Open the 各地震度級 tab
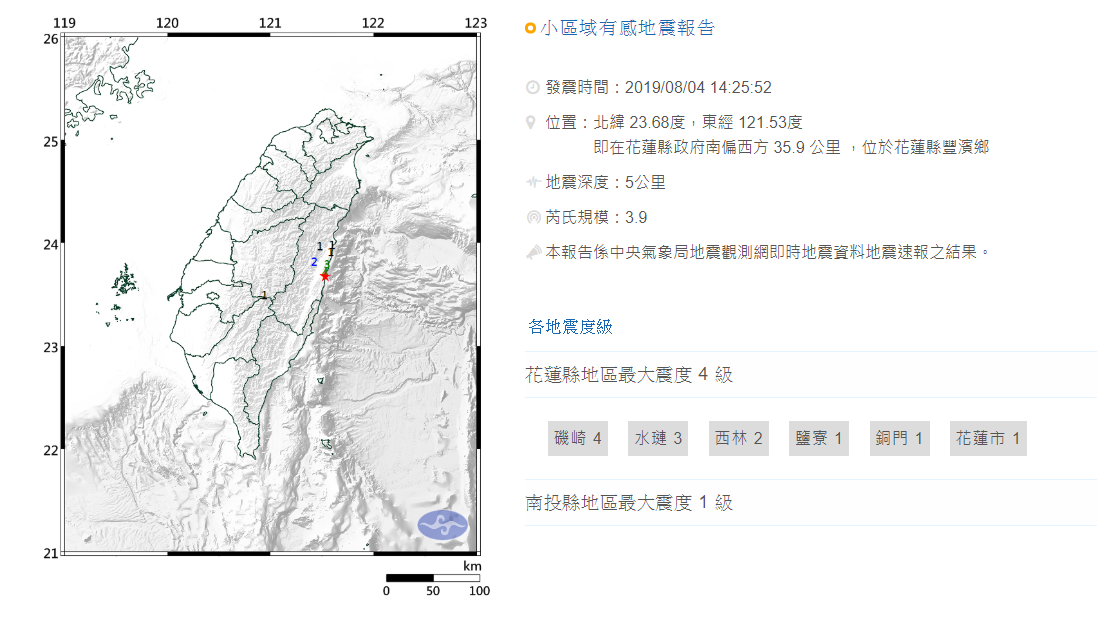Image resolution: width=1097 pixels, height=623 pixels. pos(570,327)
